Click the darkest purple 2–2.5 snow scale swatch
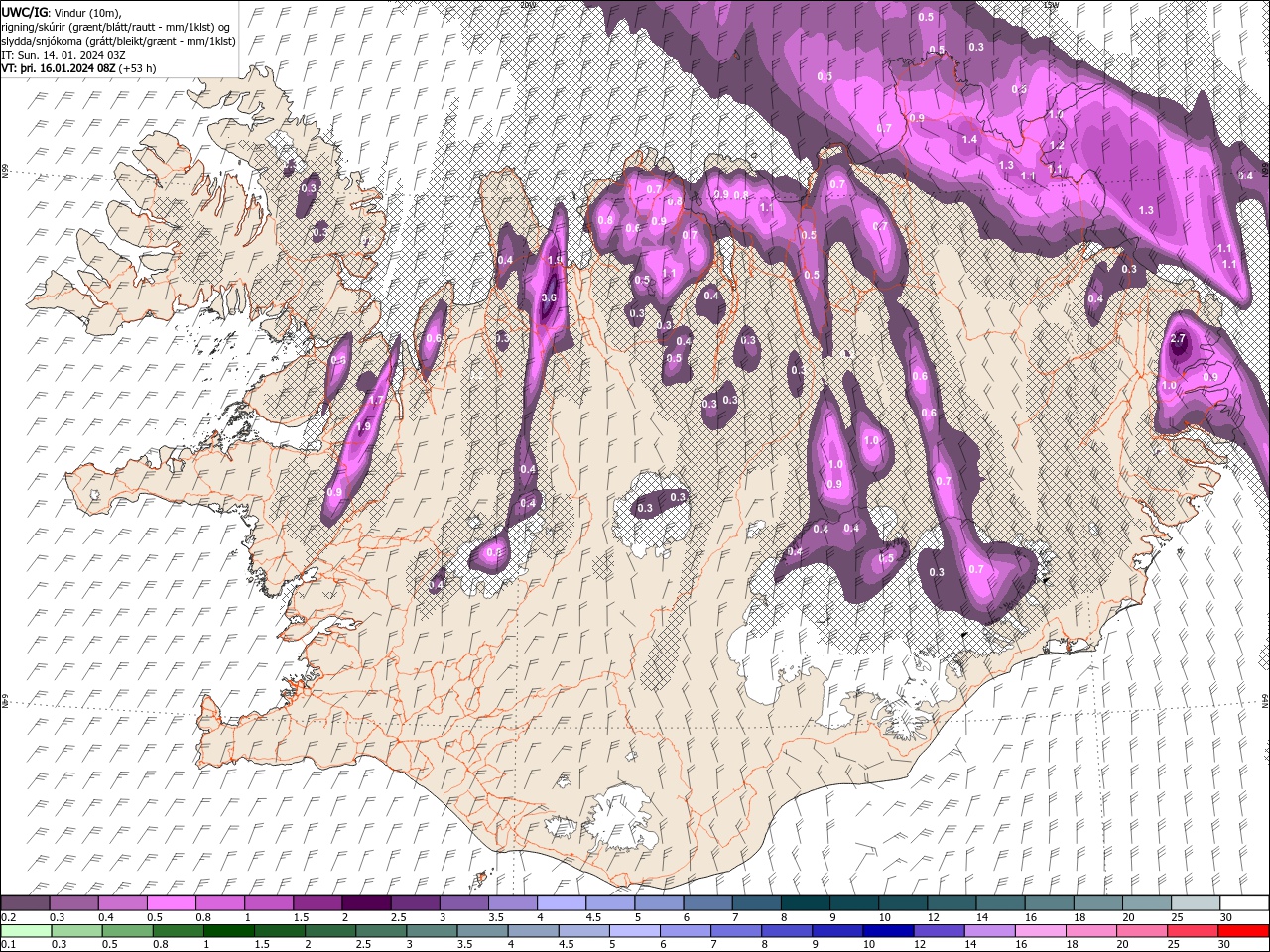 [x=365, y=903]
